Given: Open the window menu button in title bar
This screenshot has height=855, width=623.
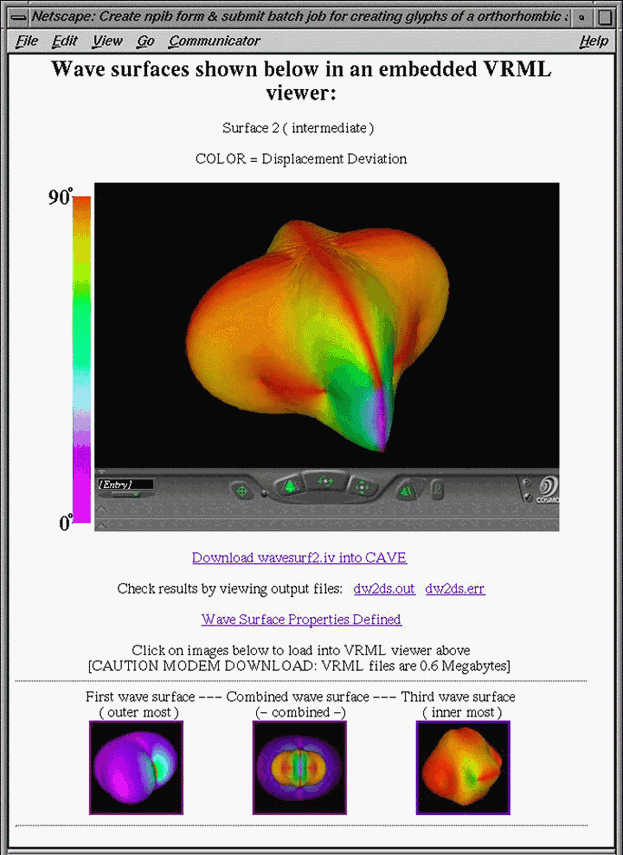Looking at the screenshot, I should [x=19, y=17].
